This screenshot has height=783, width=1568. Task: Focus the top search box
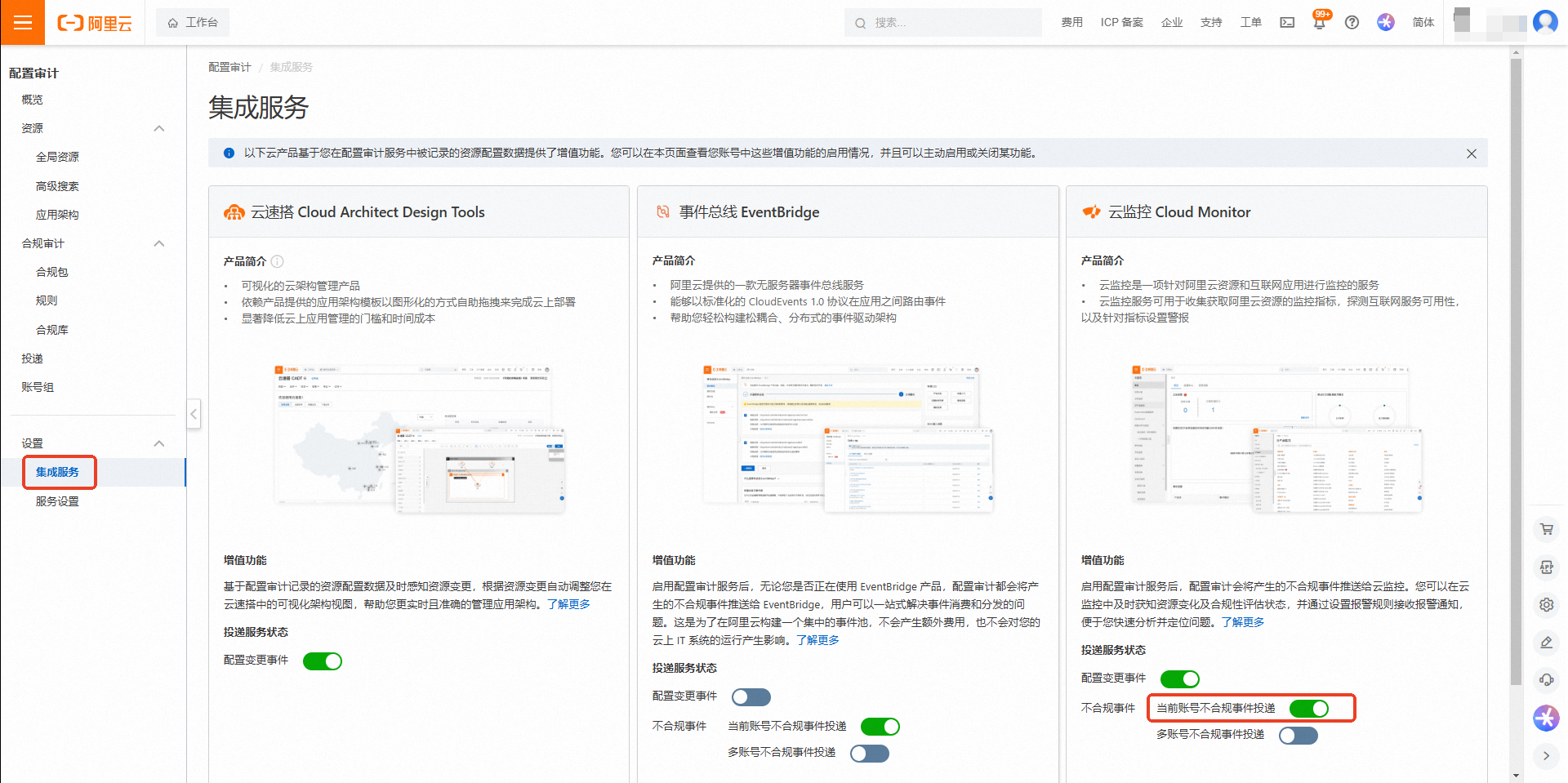click(943, 23)
